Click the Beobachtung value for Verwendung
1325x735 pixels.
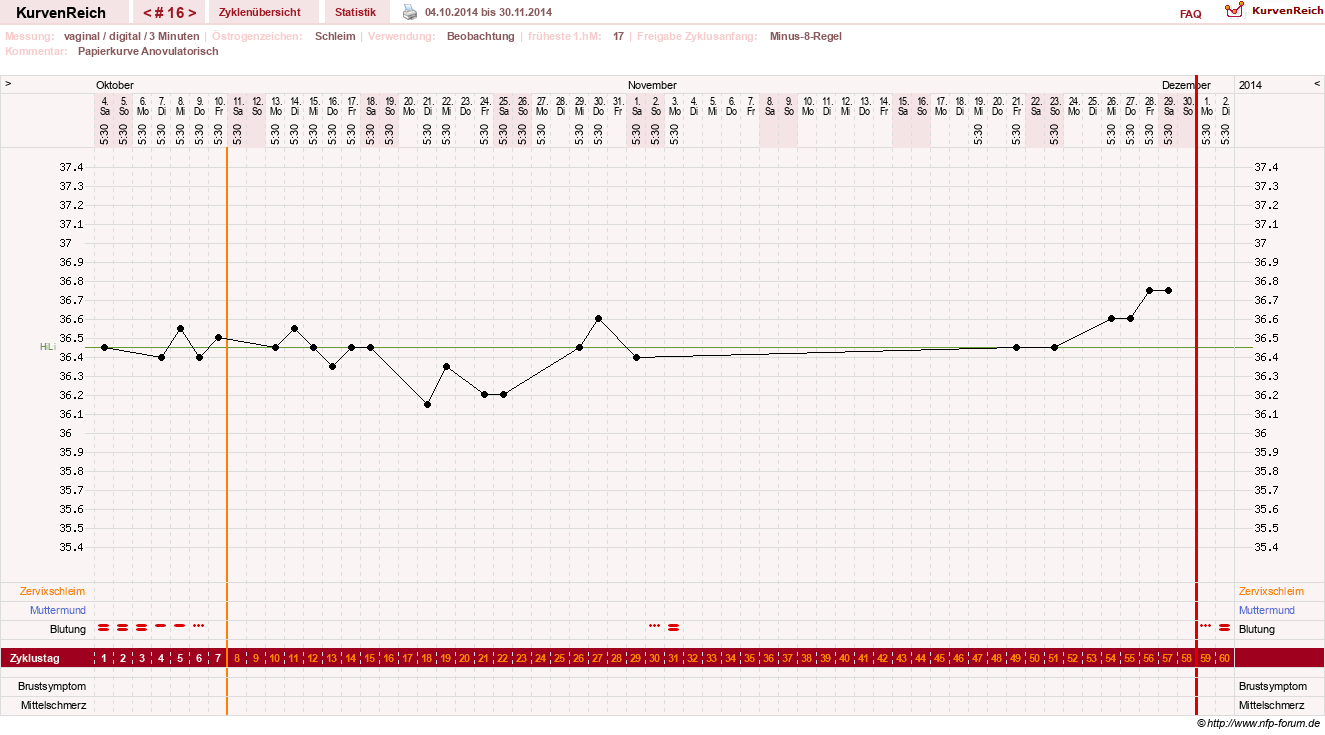(x=481, y=36)
